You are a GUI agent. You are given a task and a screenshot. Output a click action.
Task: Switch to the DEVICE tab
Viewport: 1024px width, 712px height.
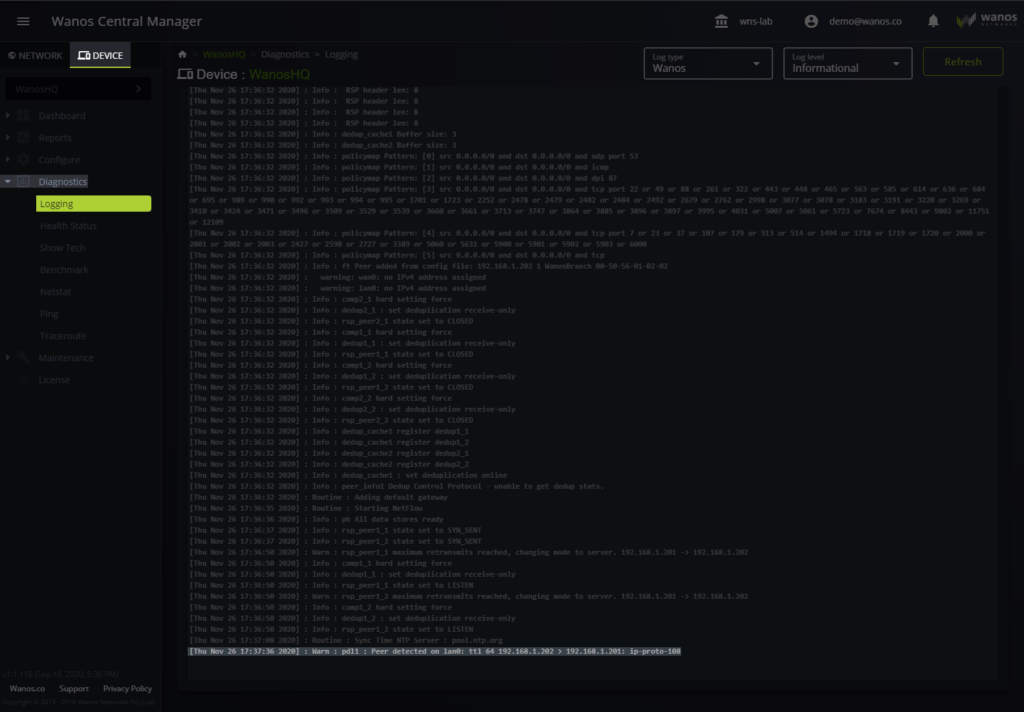click(x=99, y=55)
